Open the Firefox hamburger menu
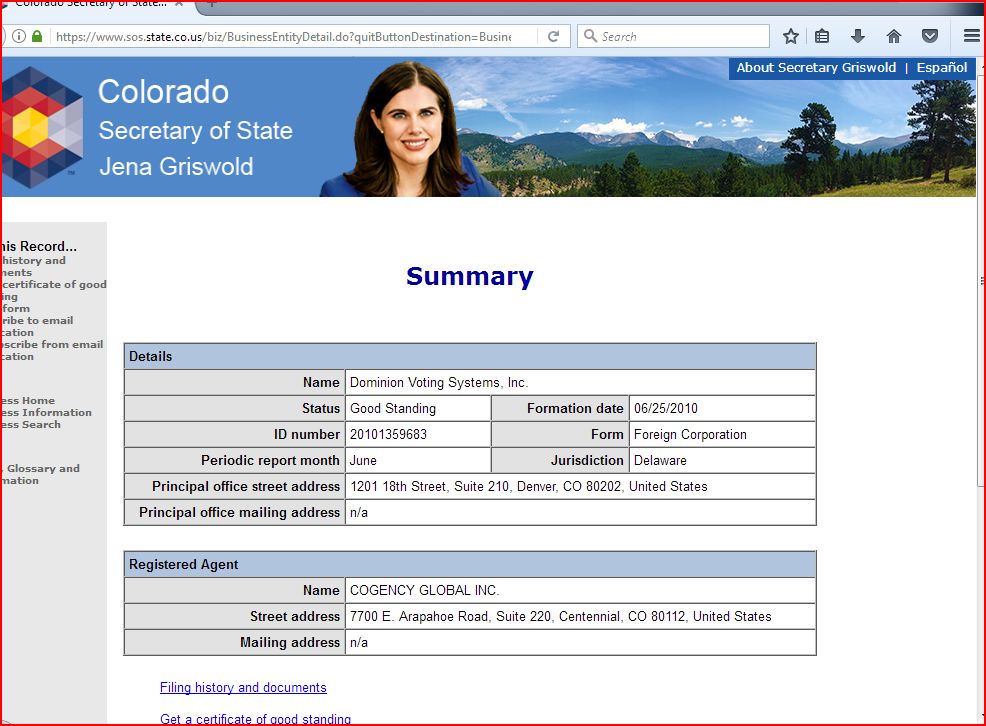Viewport: 986px width, 726px height. 971,36
